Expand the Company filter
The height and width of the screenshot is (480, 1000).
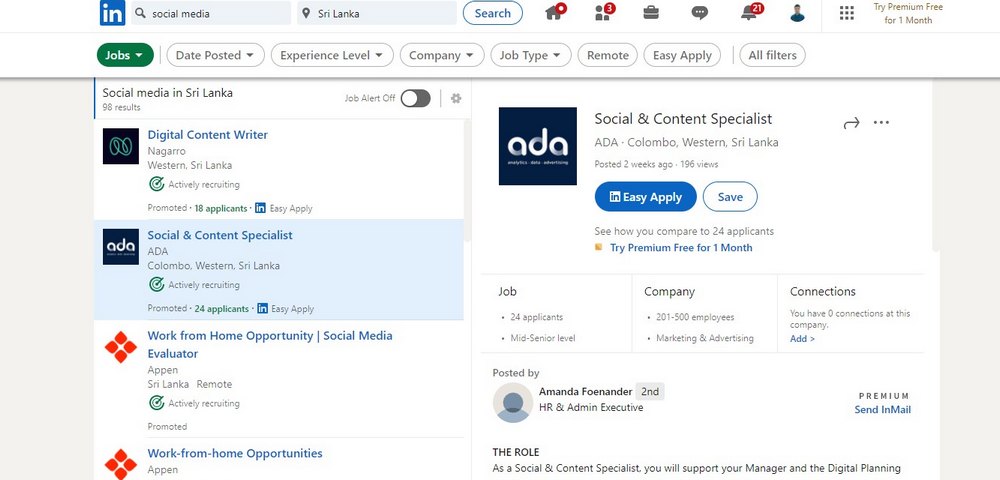point(441,55)
